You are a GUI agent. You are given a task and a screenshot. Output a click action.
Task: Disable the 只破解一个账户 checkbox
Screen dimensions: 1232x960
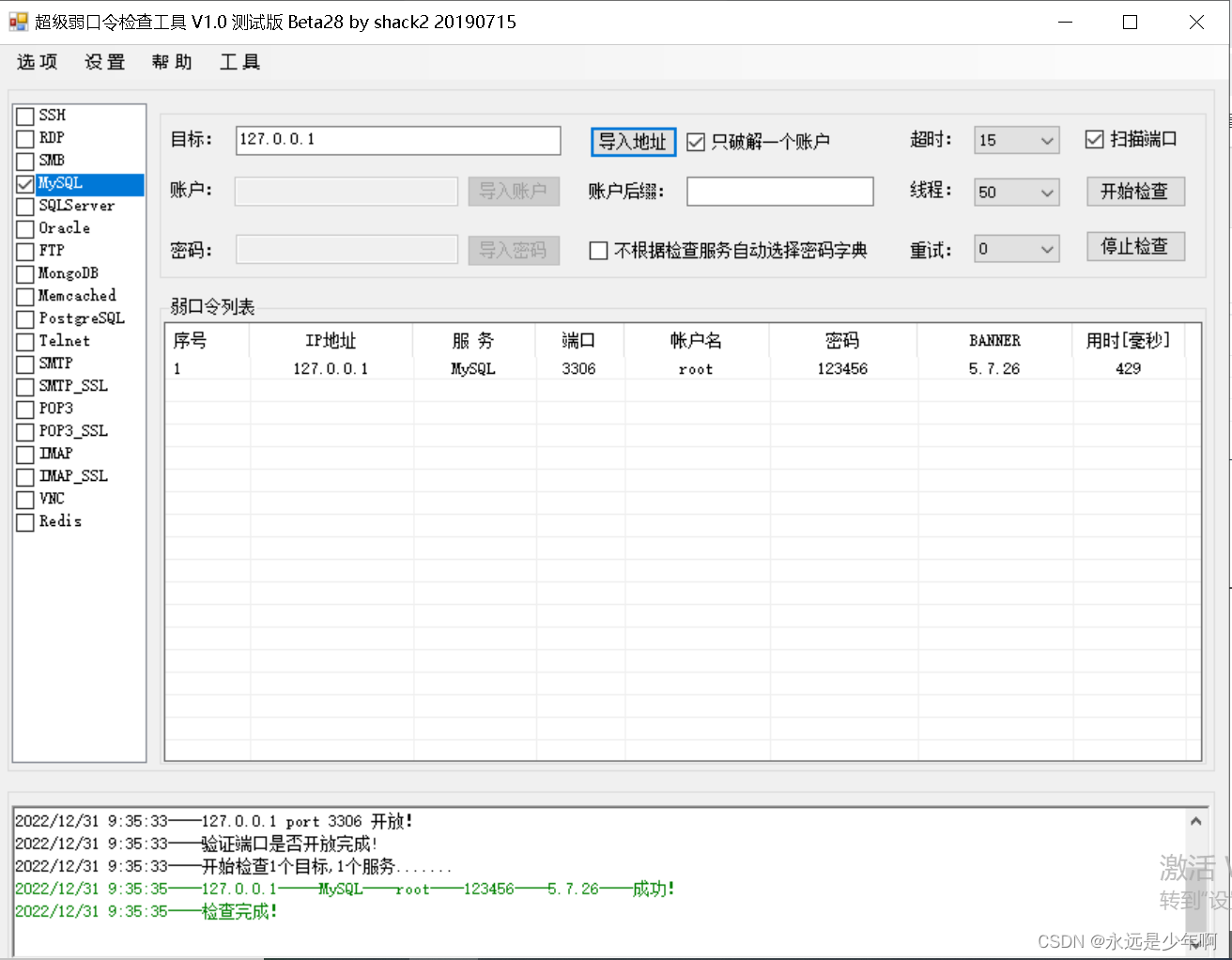[x=695, y=141]
